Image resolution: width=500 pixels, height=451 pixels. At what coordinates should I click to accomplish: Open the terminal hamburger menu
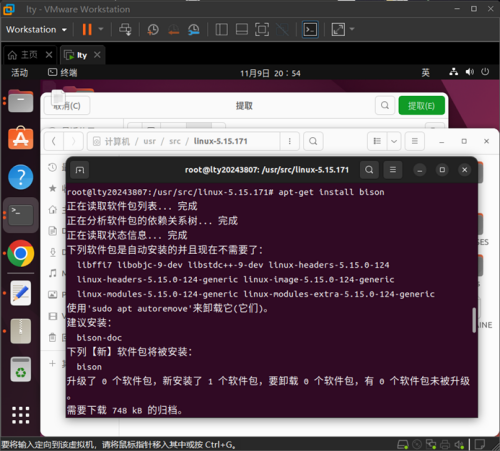point(393,170)
